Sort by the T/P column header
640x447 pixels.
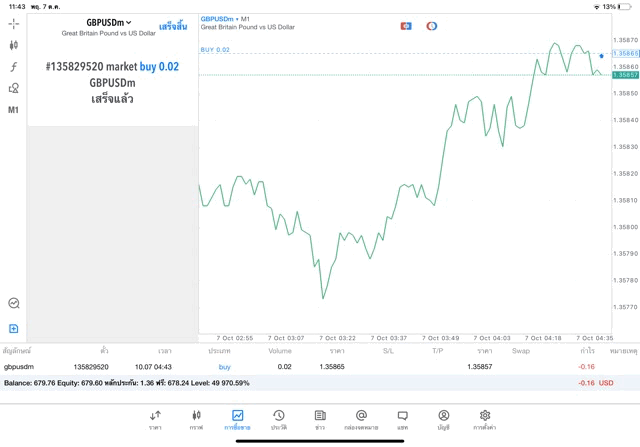pyautogui.click(x=438, y=351)
